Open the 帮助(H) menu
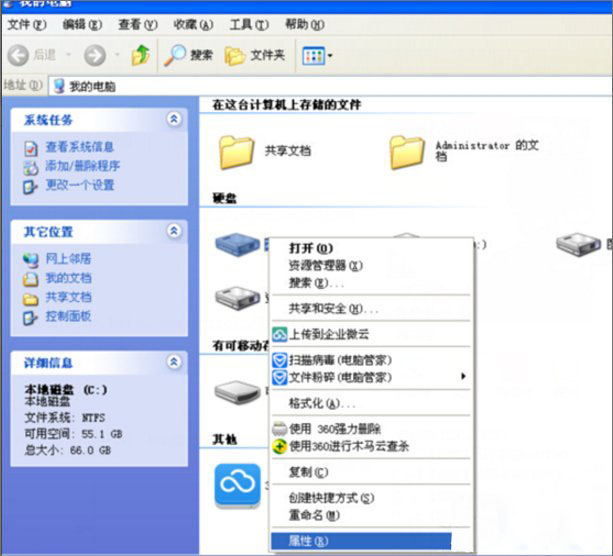The height and width of the screenshot is (556, 613). click(305, 25)
